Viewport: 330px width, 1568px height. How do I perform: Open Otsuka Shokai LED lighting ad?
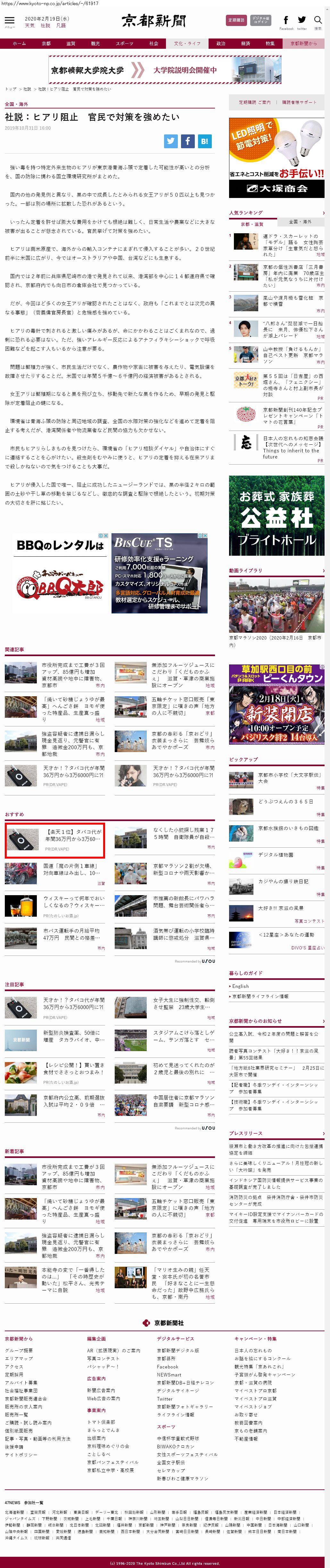tap(276, 157)
